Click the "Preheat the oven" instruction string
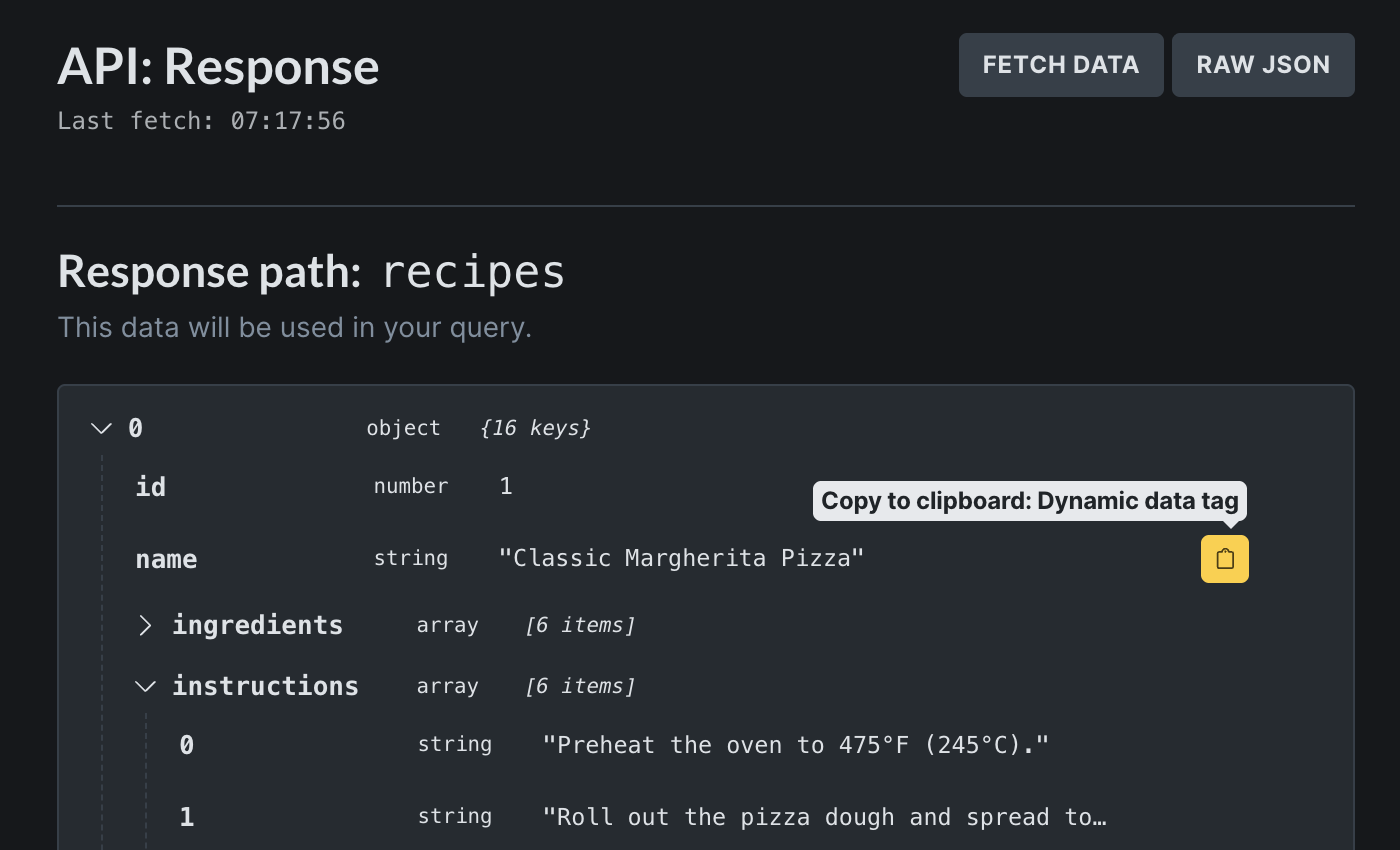 795,745
